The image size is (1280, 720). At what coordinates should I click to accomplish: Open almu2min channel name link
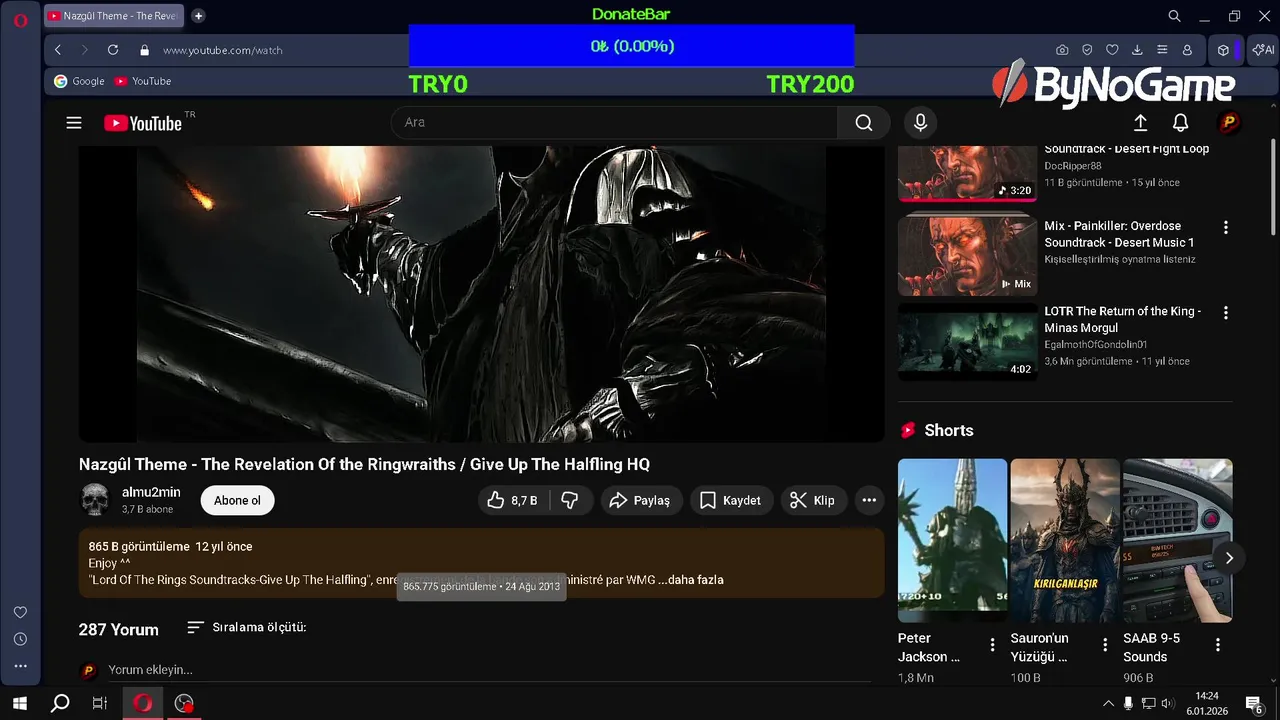click(151, 492)
